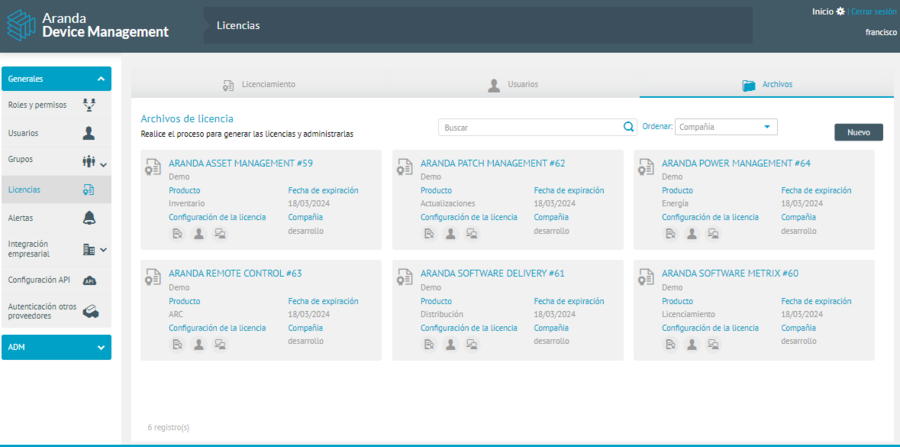The image size is (900, 447).
Task: Click the Alertas bell icon
Action: coord(89,218)
